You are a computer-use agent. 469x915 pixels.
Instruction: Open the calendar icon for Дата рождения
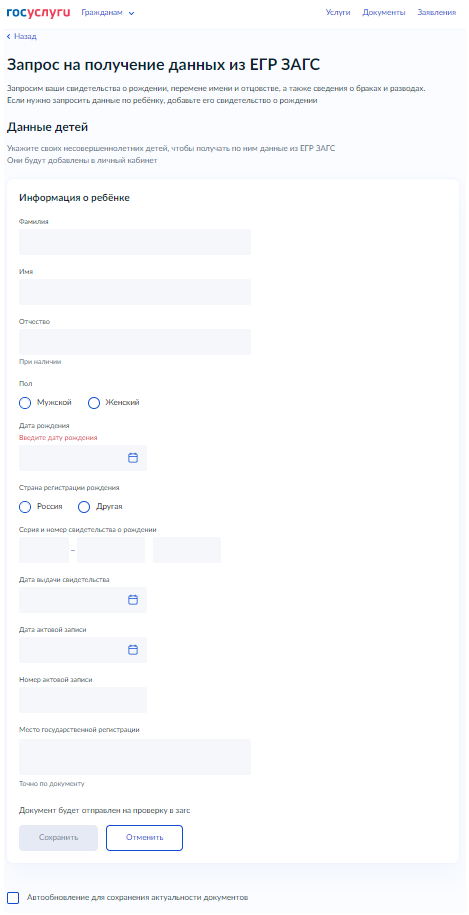(133, 458)
